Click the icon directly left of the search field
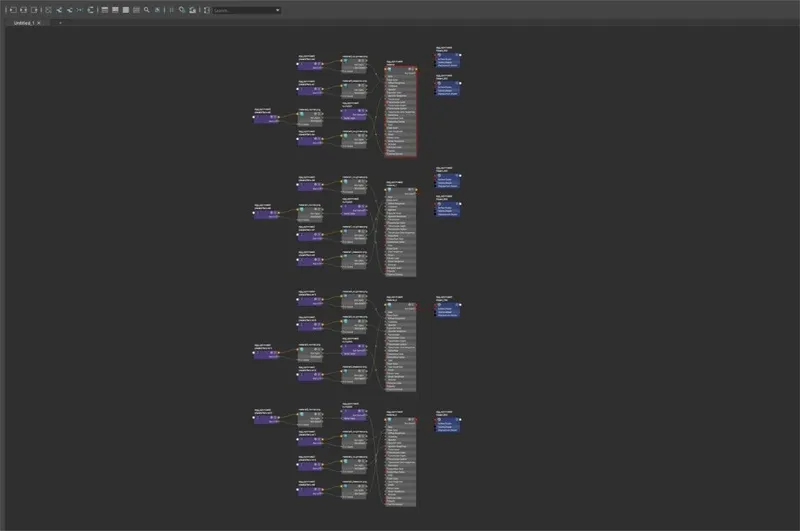This screenshot has width=800, height=531. coord(207,10)
